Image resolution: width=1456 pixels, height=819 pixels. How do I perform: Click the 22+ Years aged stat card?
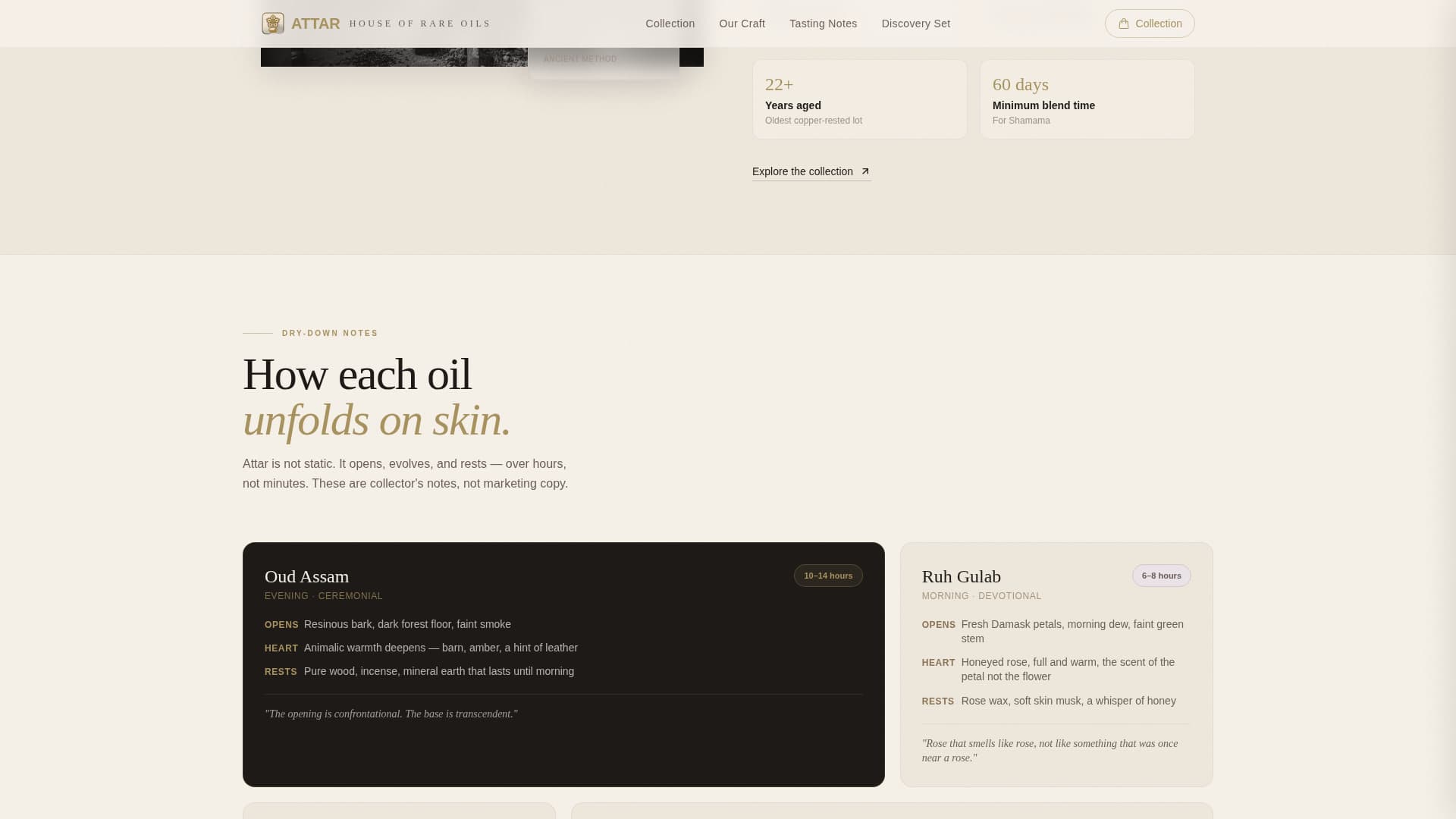tap(859, 99)
